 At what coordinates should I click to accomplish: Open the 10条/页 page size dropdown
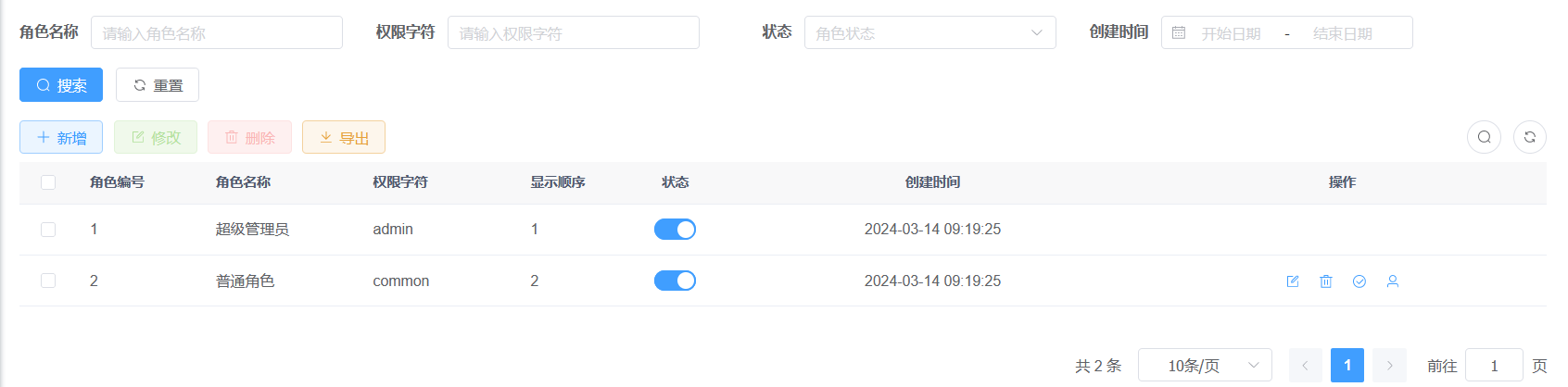pos(1205,366)
